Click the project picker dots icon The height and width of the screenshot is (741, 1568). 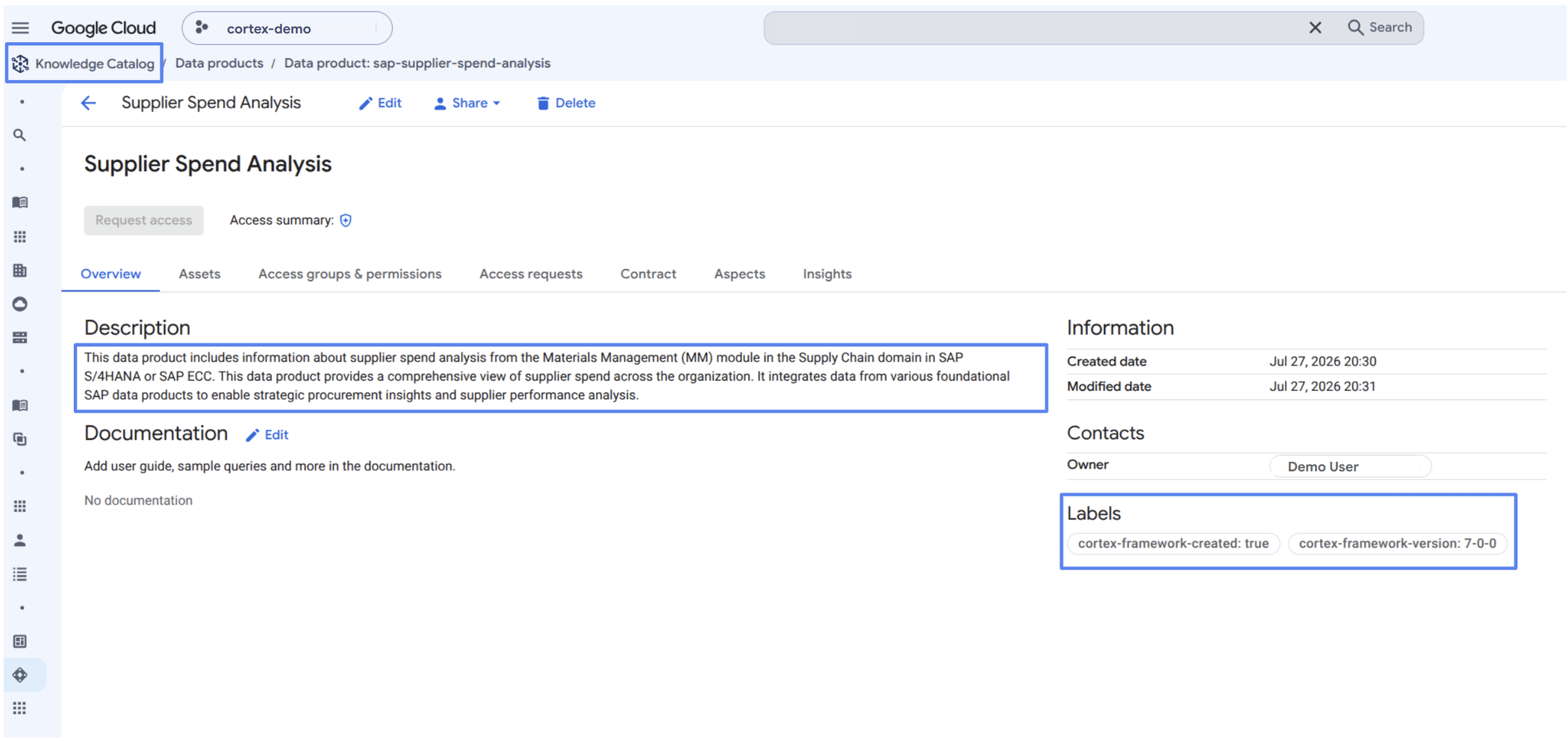(202, 28)
